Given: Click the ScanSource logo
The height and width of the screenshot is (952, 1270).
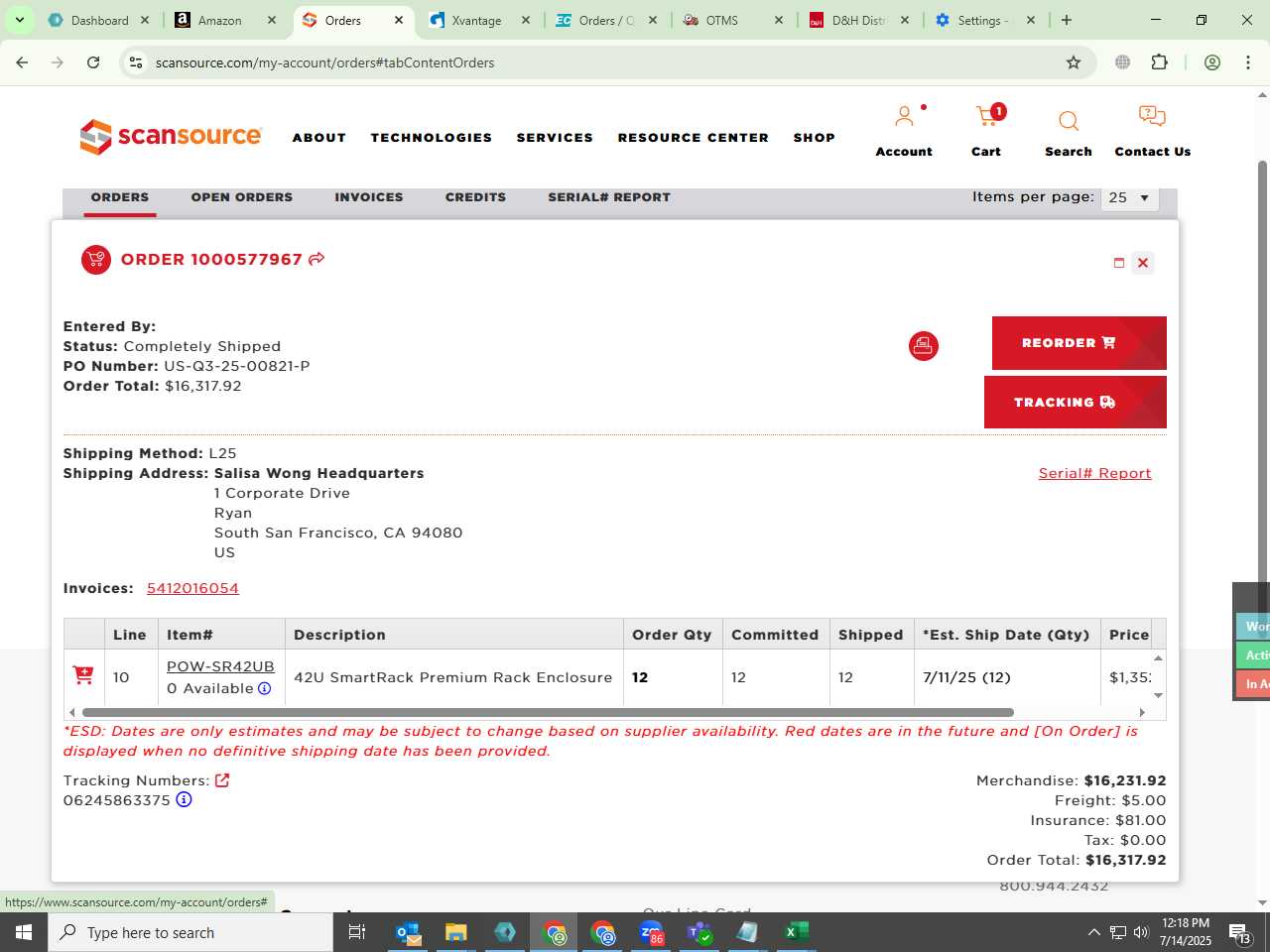Looking at the screenshot, I should pyautogui.click(x=171, y=137).
